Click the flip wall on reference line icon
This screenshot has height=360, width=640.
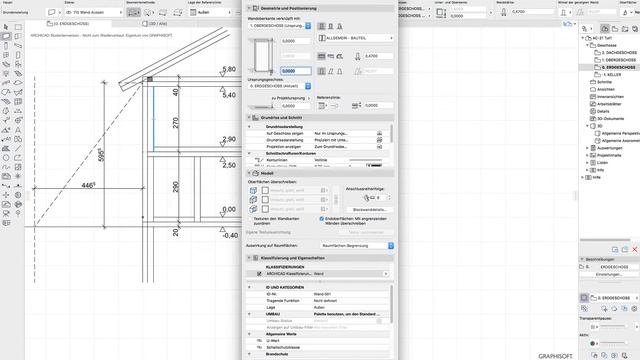point(334,106)
